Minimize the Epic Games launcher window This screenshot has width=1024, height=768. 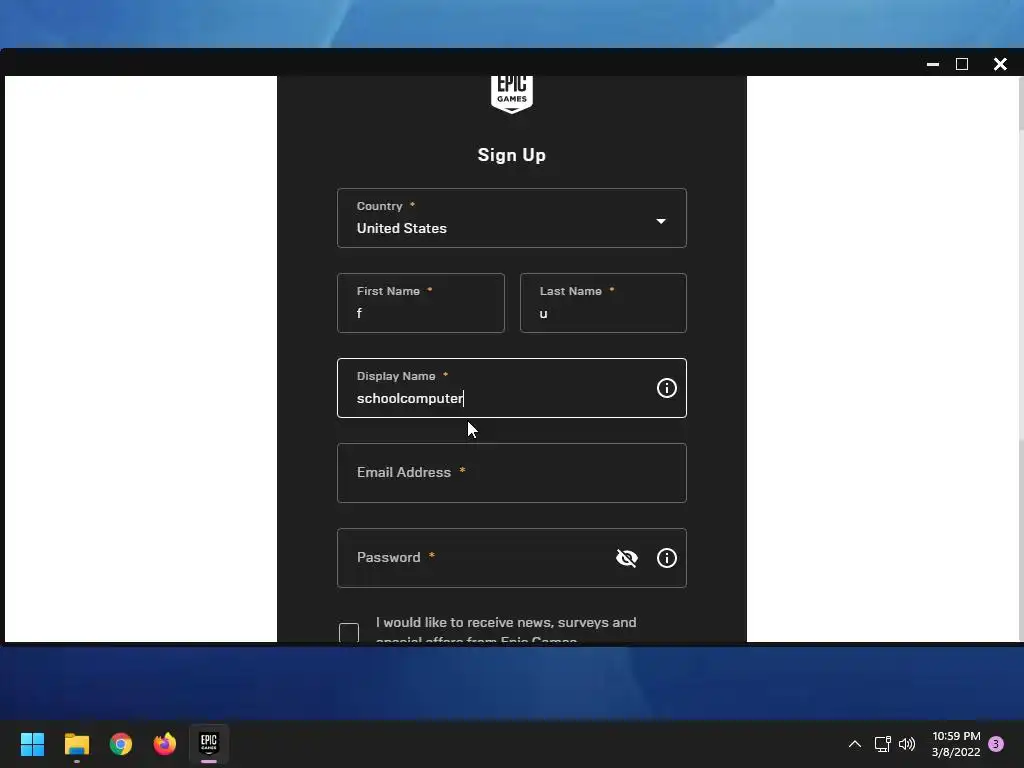pos(933,64)
